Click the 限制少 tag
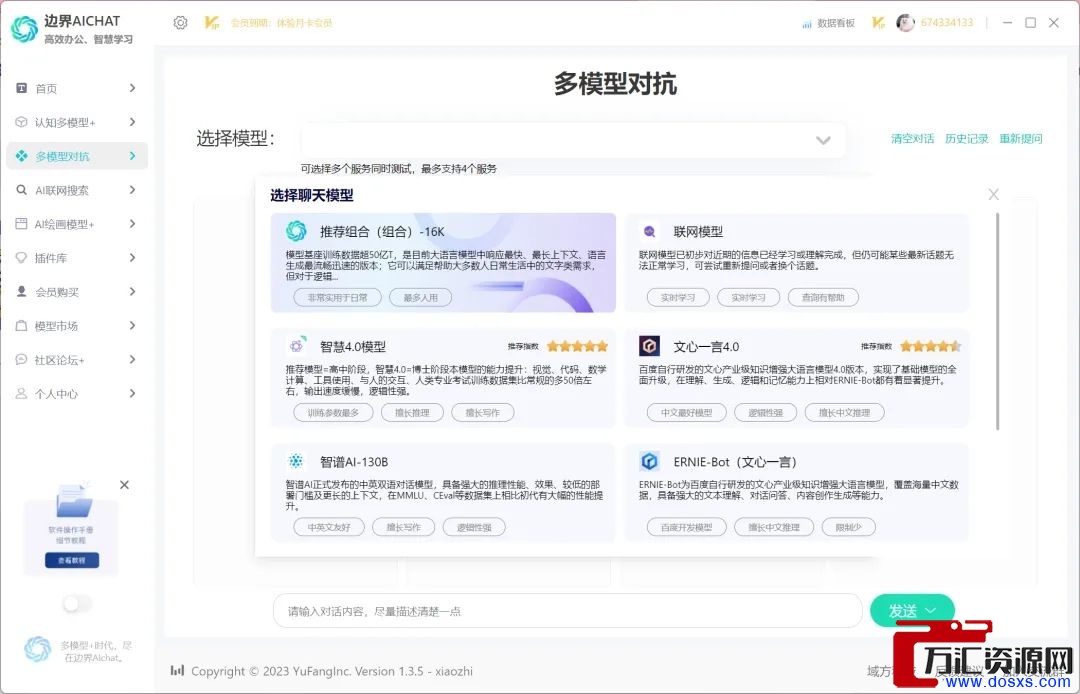 click(849, 527)
